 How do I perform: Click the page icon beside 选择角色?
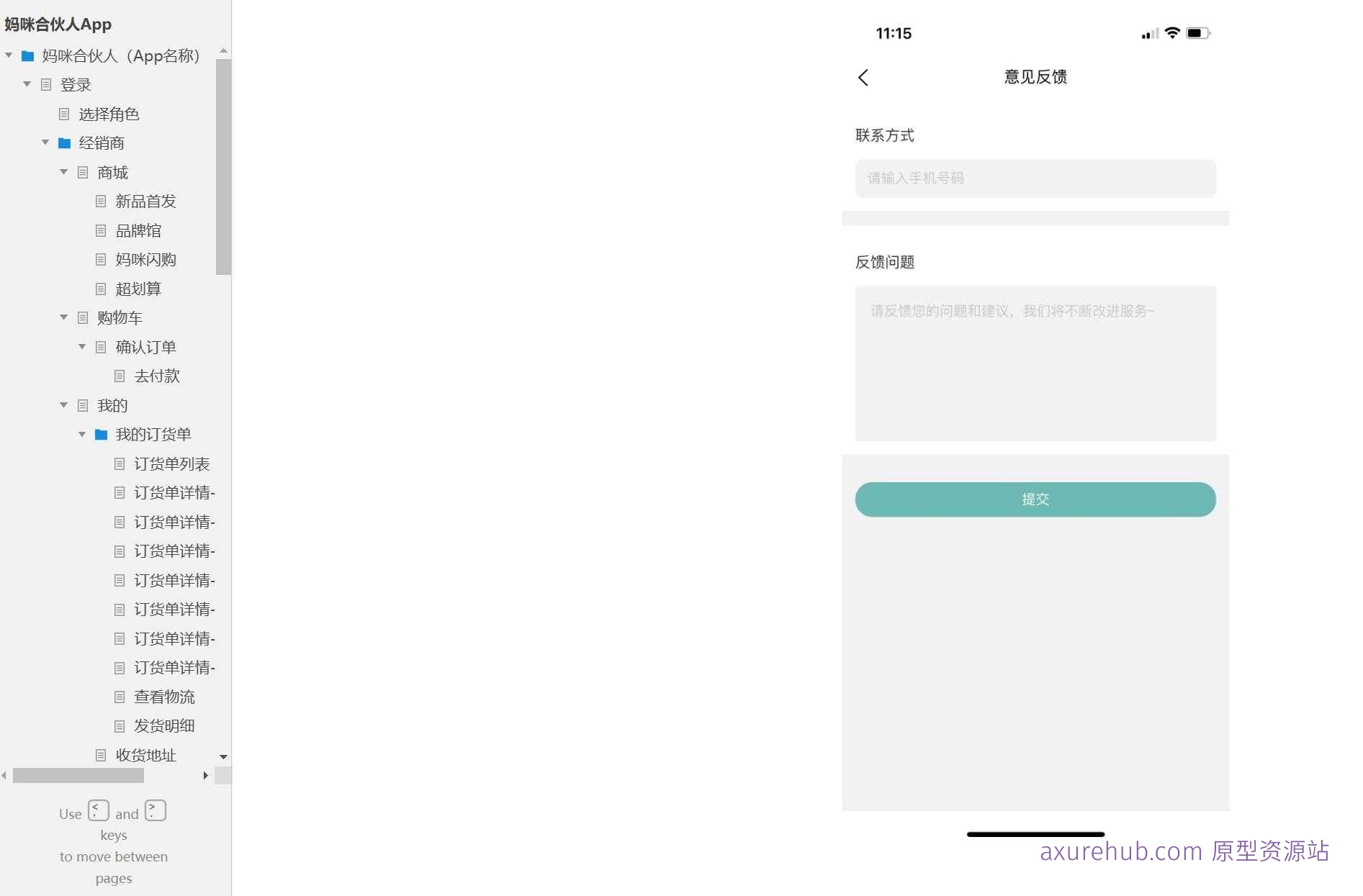[64, 114]
